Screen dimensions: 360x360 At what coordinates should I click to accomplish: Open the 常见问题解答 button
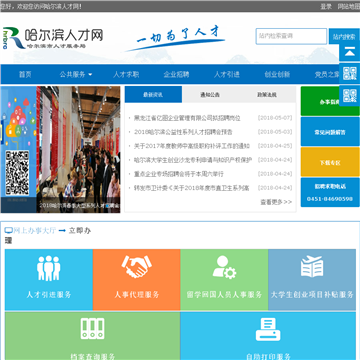pyautogui.click(x=330, y=132)
